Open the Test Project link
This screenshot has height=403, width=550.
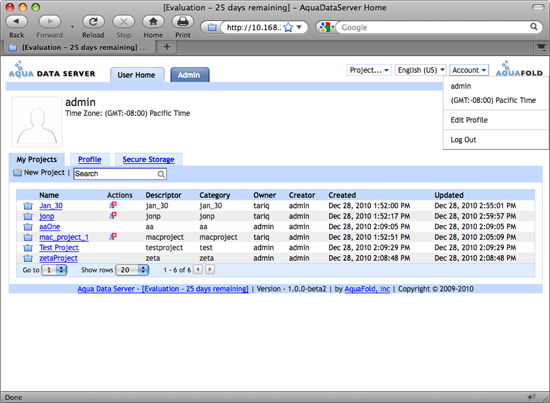[59, 248]
